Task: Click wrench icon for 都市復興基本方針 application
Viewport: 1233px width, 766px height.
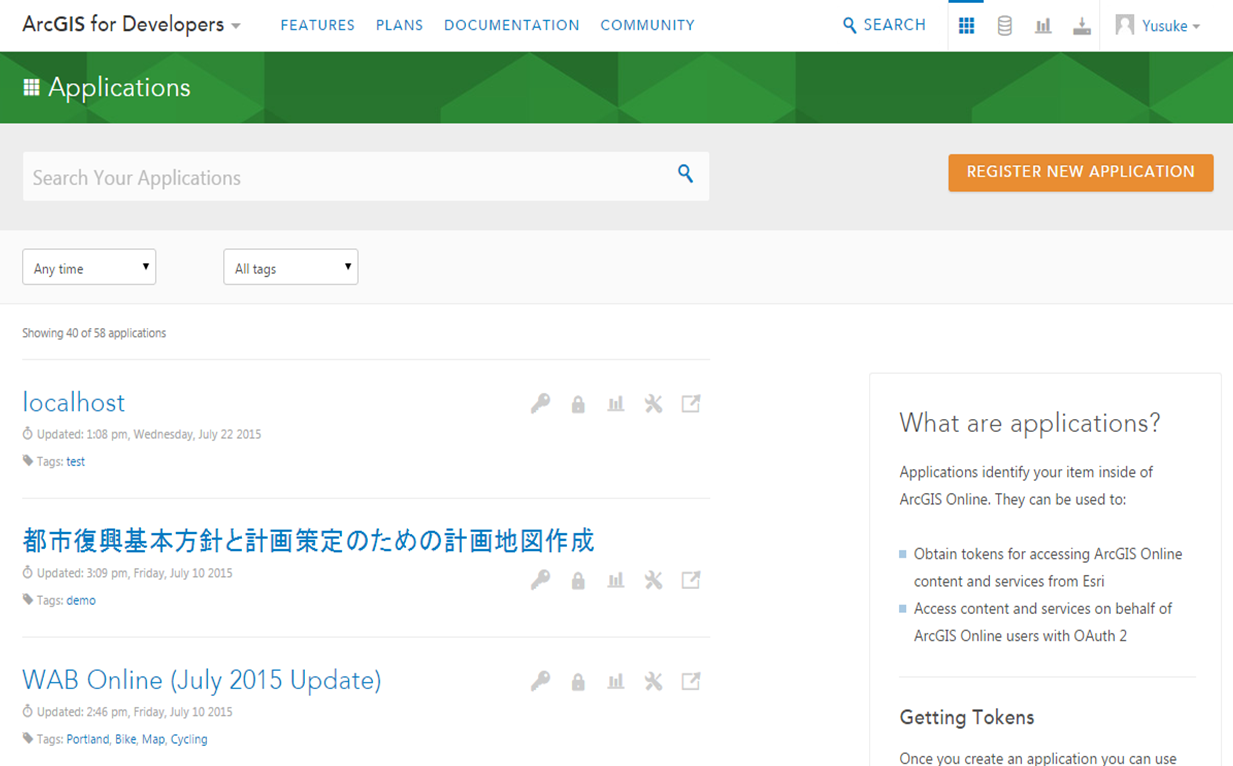Action: [653, 580]
